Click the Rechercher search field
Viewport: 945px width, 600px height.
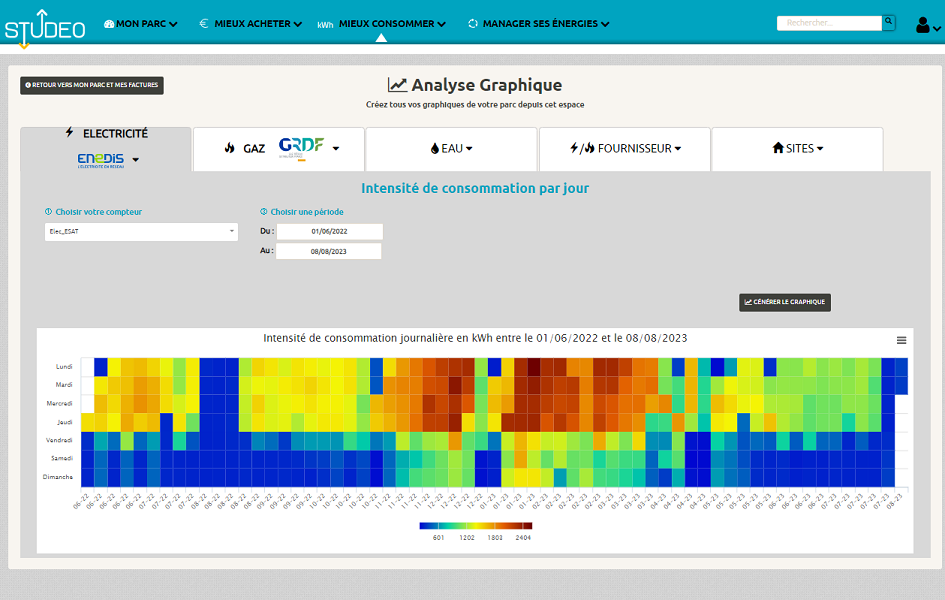829,23
